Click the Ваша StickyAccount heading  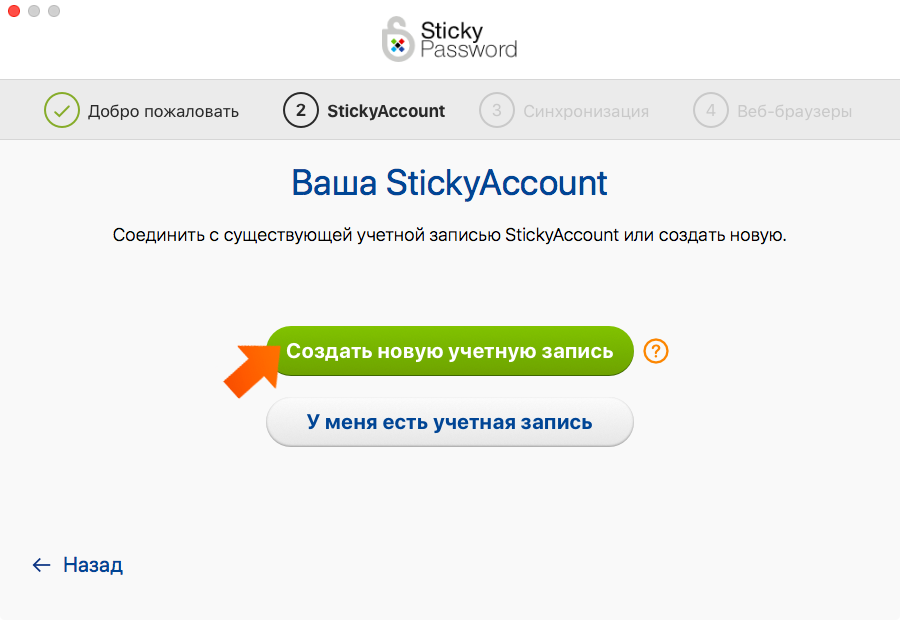[449, 183]
